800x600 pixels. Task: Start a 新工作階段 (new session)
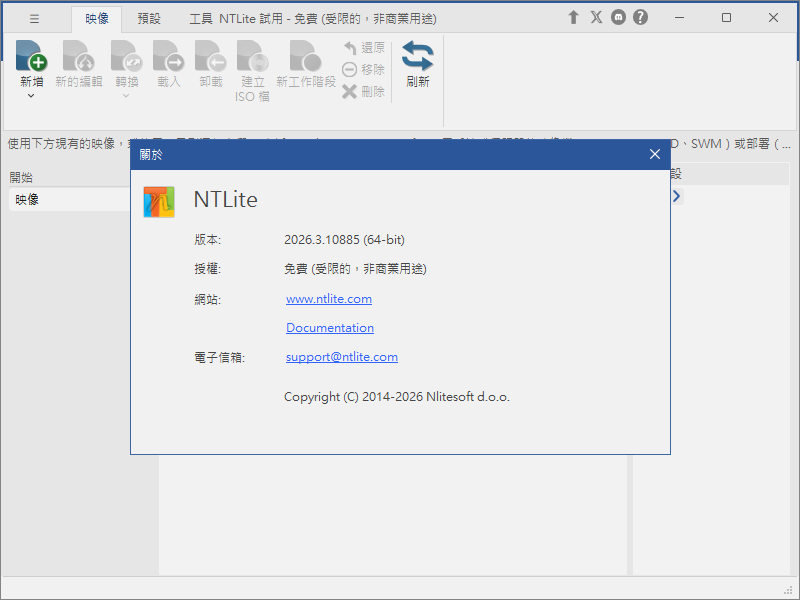tap(304, 55)
